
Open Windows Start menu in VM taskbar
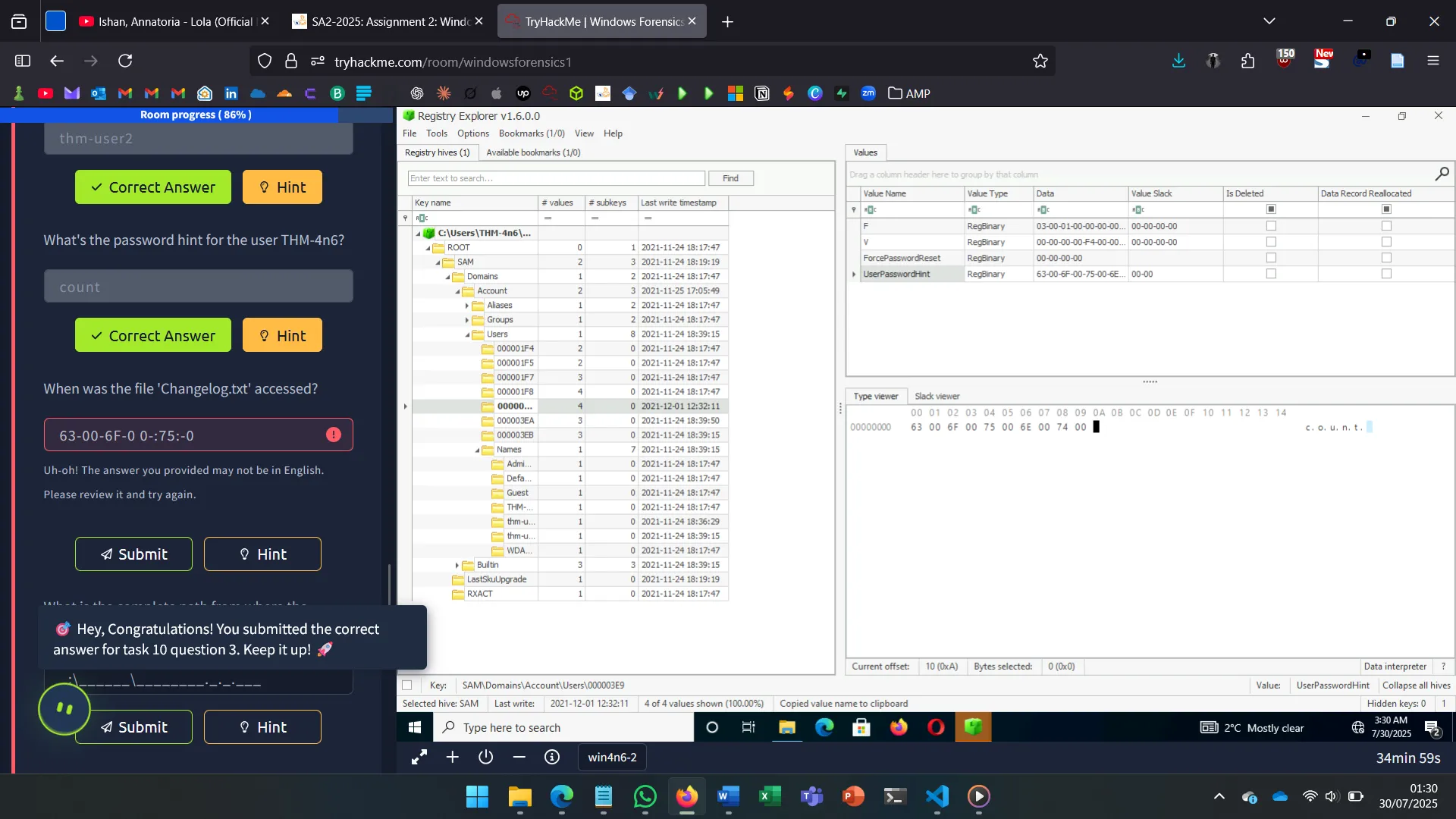(x=415, y=727)
